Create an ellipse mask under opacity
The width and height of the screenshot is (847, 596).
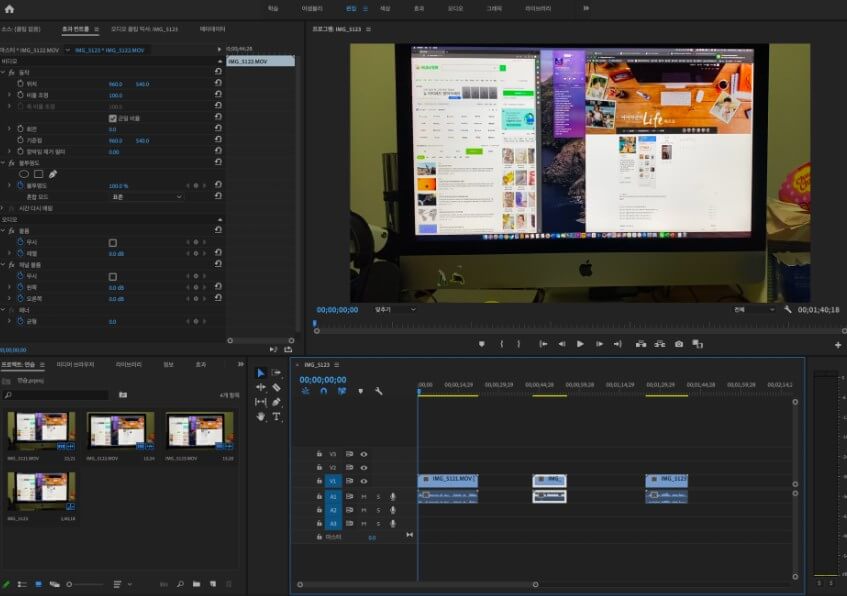pyautogui.click(x=25, y=174)
